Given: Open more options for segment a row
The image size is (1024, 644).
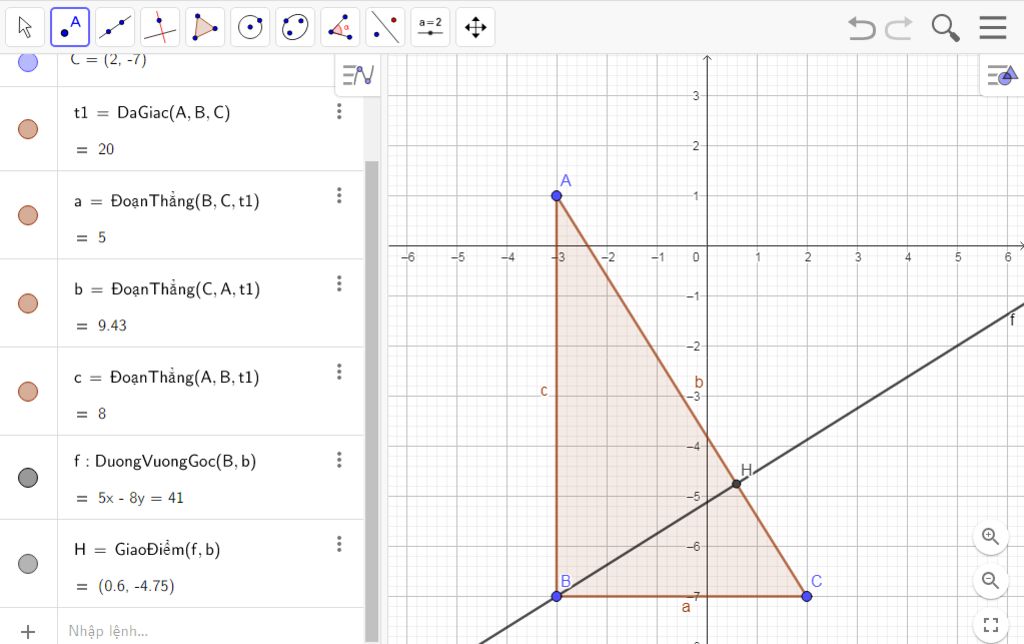Looking at the screenshot, I should [x=339, y=195].
